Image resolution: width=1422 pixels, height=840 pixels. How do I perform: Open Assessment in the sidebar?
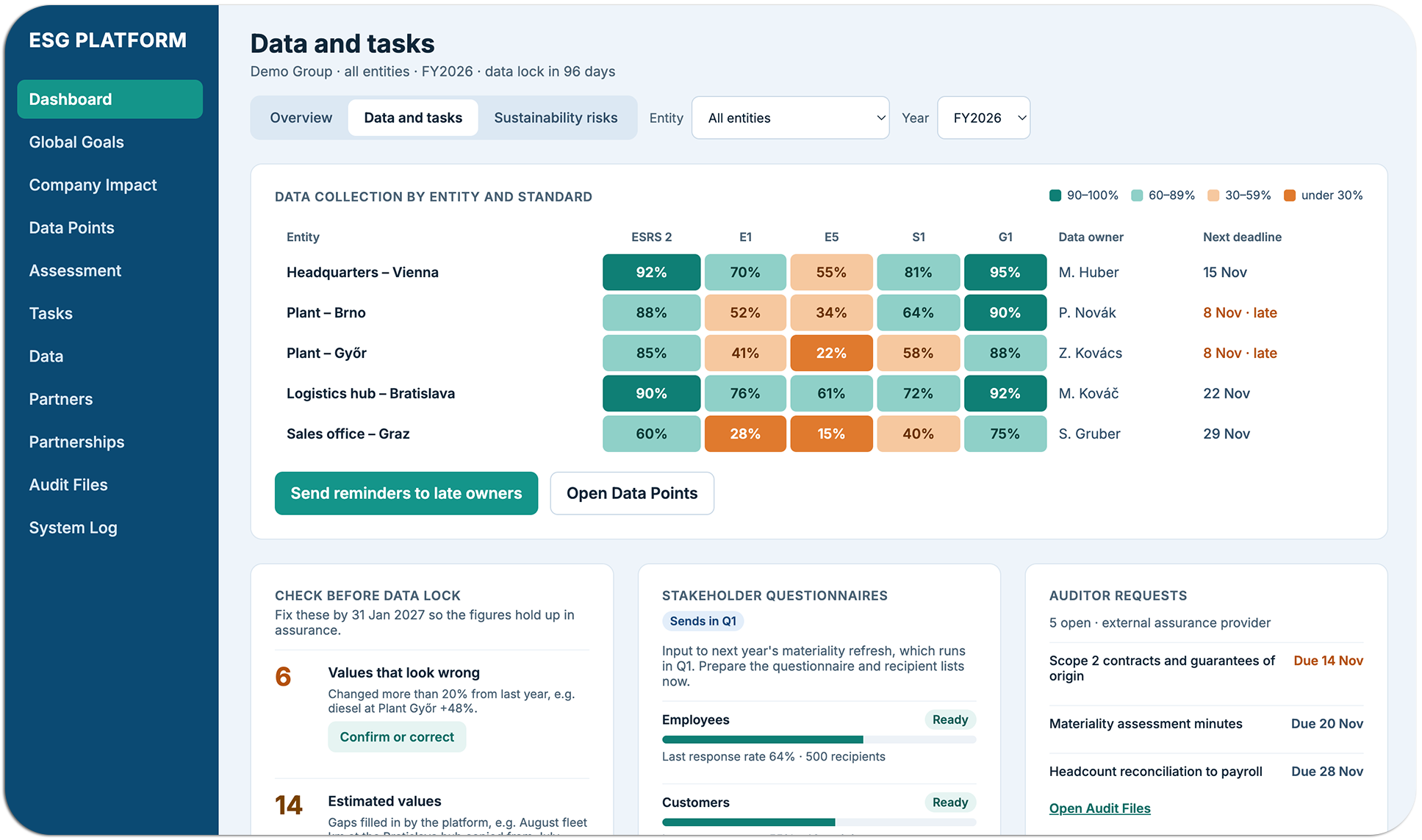click(x=75, y=270)
